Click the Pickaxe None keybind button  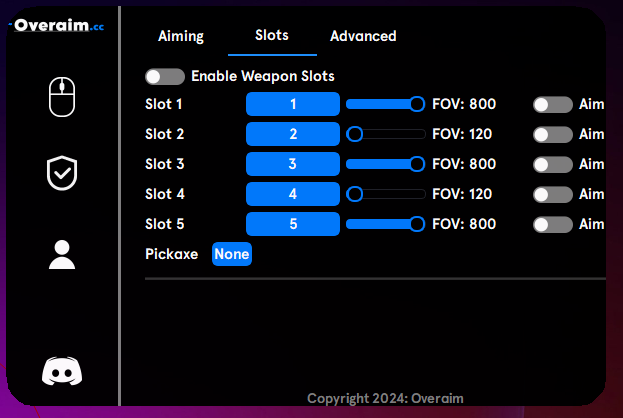(232, 254)
